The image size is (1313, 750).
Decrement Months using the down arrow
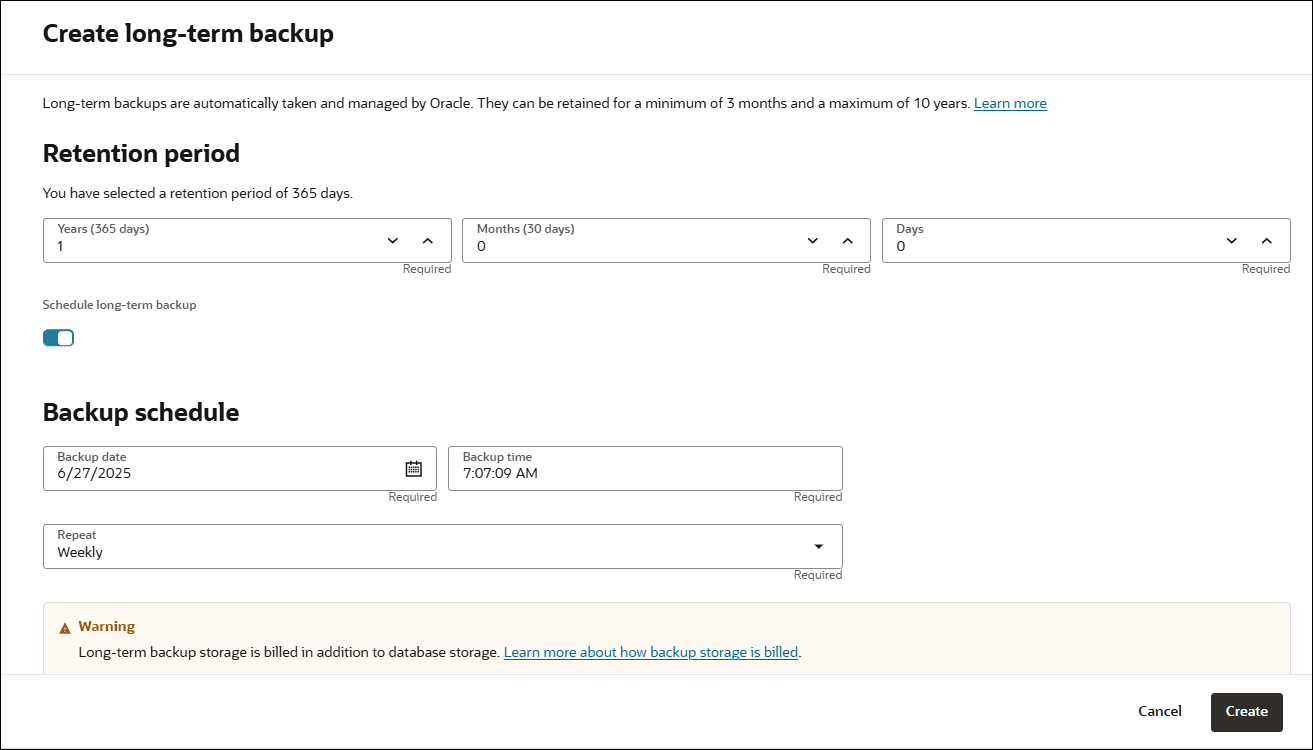pos(811,240)
